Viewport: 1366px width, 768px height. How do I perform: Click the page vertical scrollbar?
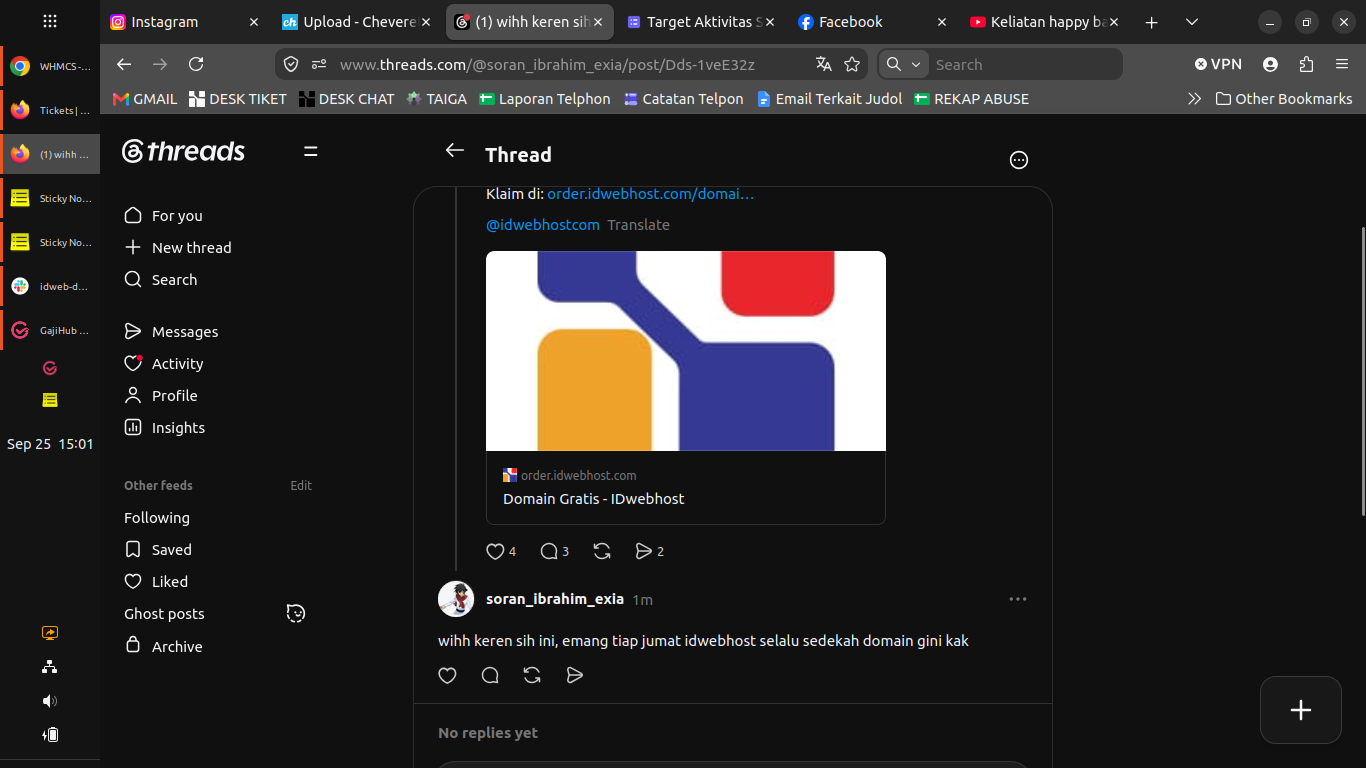pos(1361,370)
